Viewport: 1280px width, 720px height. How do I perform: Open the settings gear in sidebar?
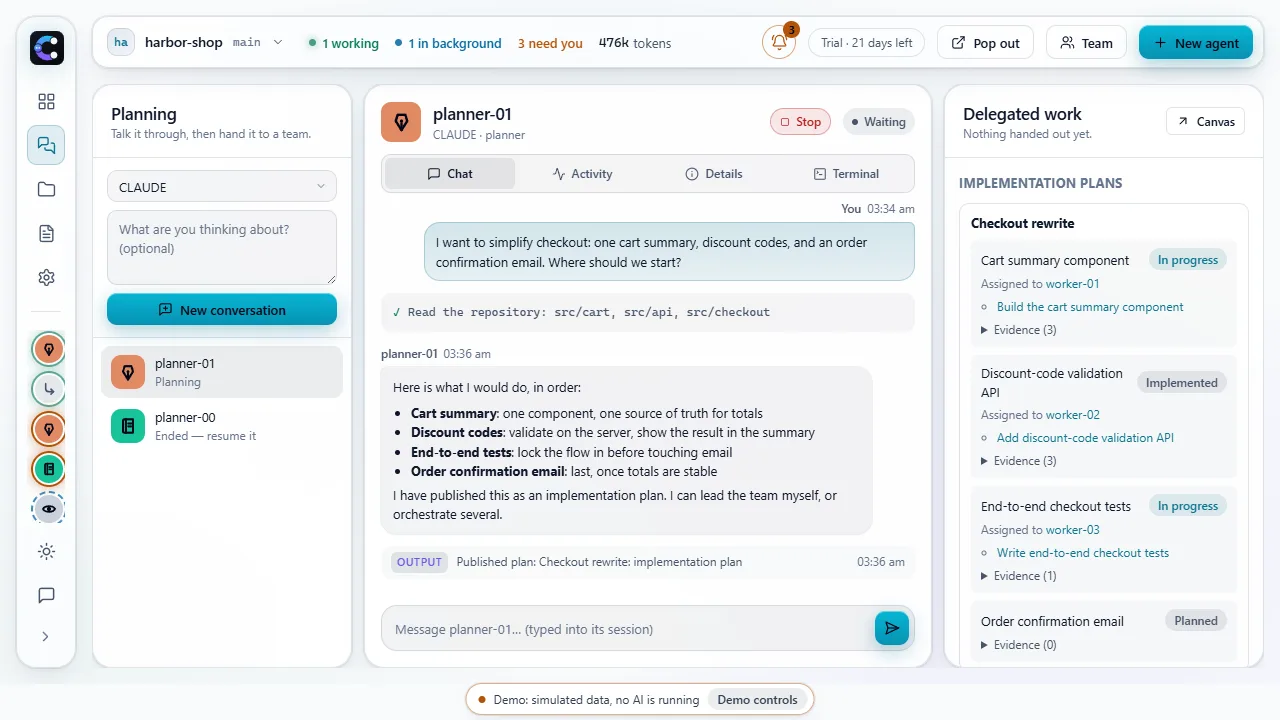46,277
